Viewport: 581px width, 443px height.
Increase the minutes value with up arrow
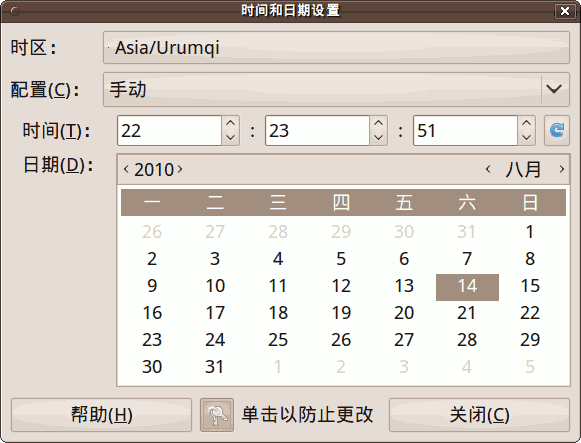click(x=378, y=123)
